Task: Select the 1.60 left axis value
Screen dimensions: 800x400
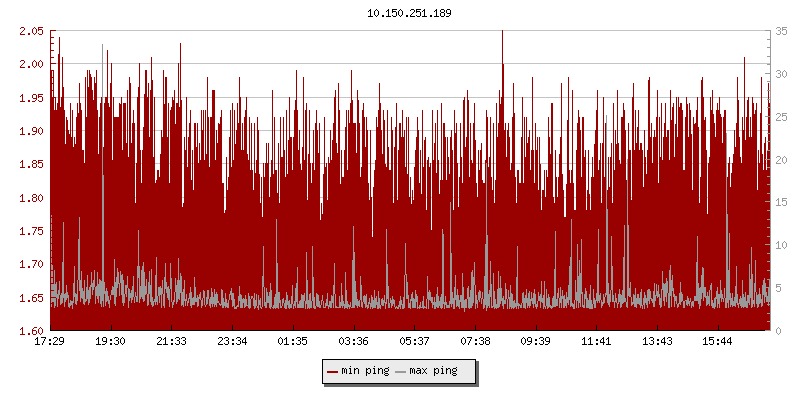Action: click(32, 331)
